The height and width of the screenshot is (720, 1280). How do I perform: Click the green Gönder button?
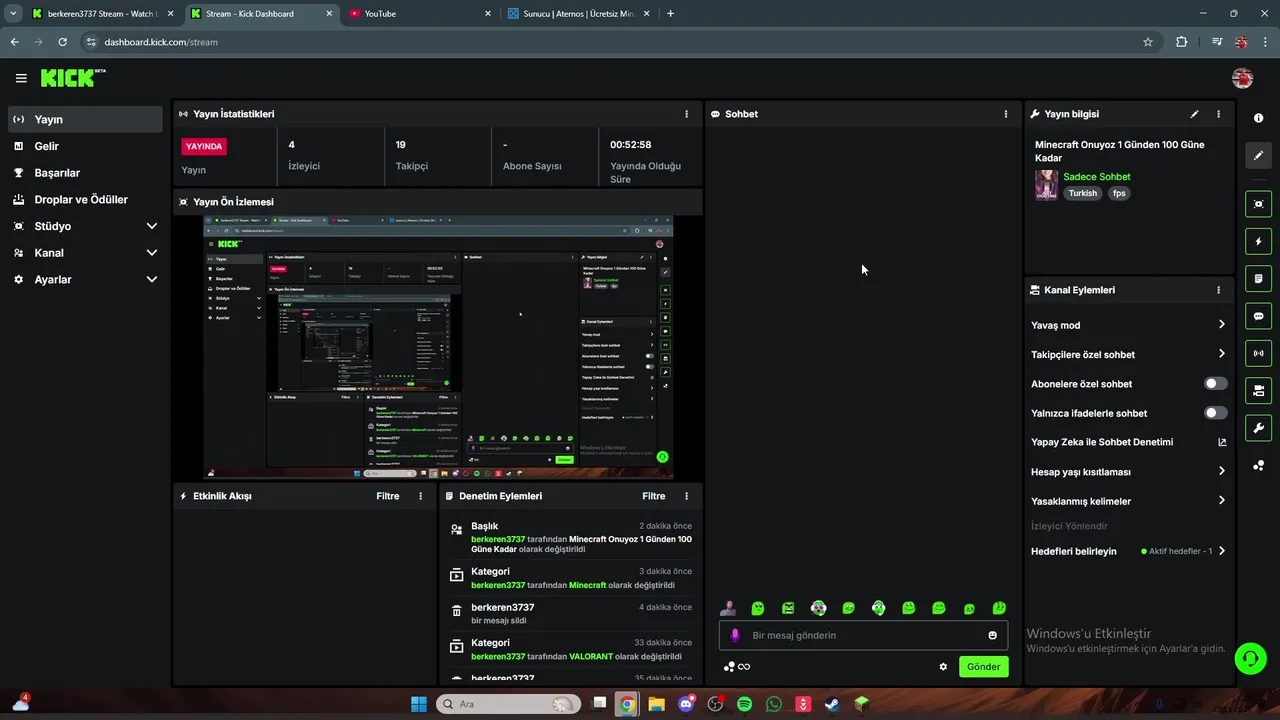(x=983, y=667)
